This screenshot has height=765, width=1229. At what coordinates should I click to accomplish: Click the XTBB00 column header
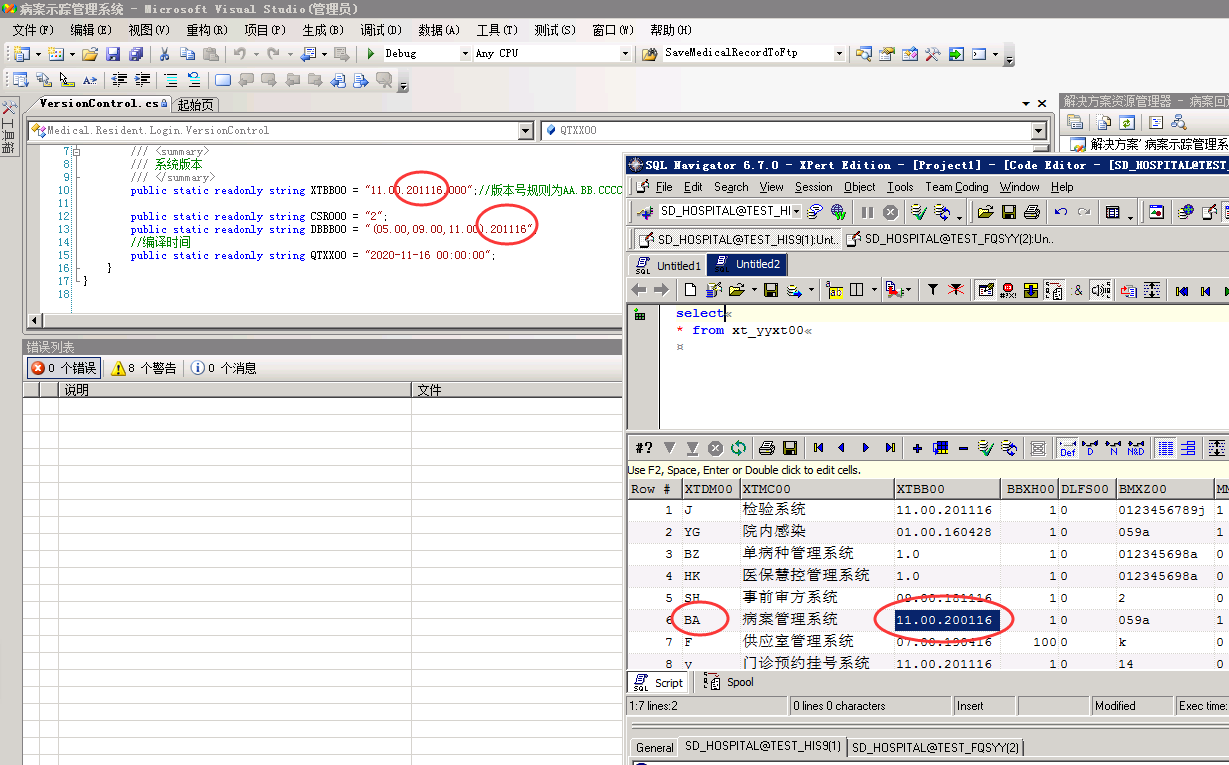click(x=947, y=489)
